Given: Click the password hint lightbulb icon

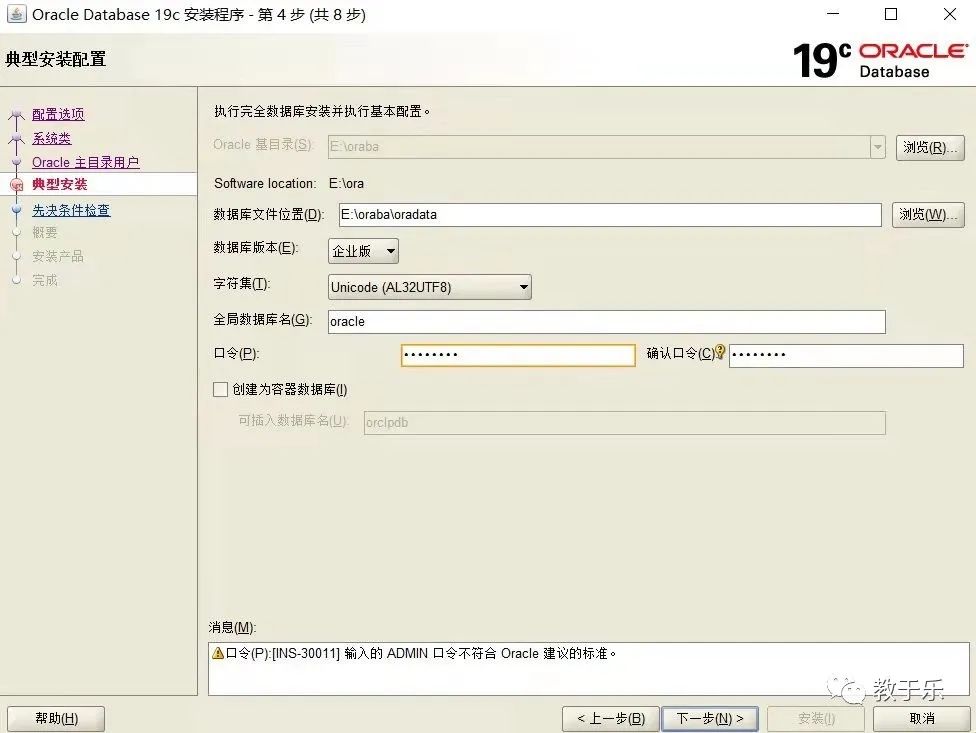Looking at the screenshot, I should 720,352.
